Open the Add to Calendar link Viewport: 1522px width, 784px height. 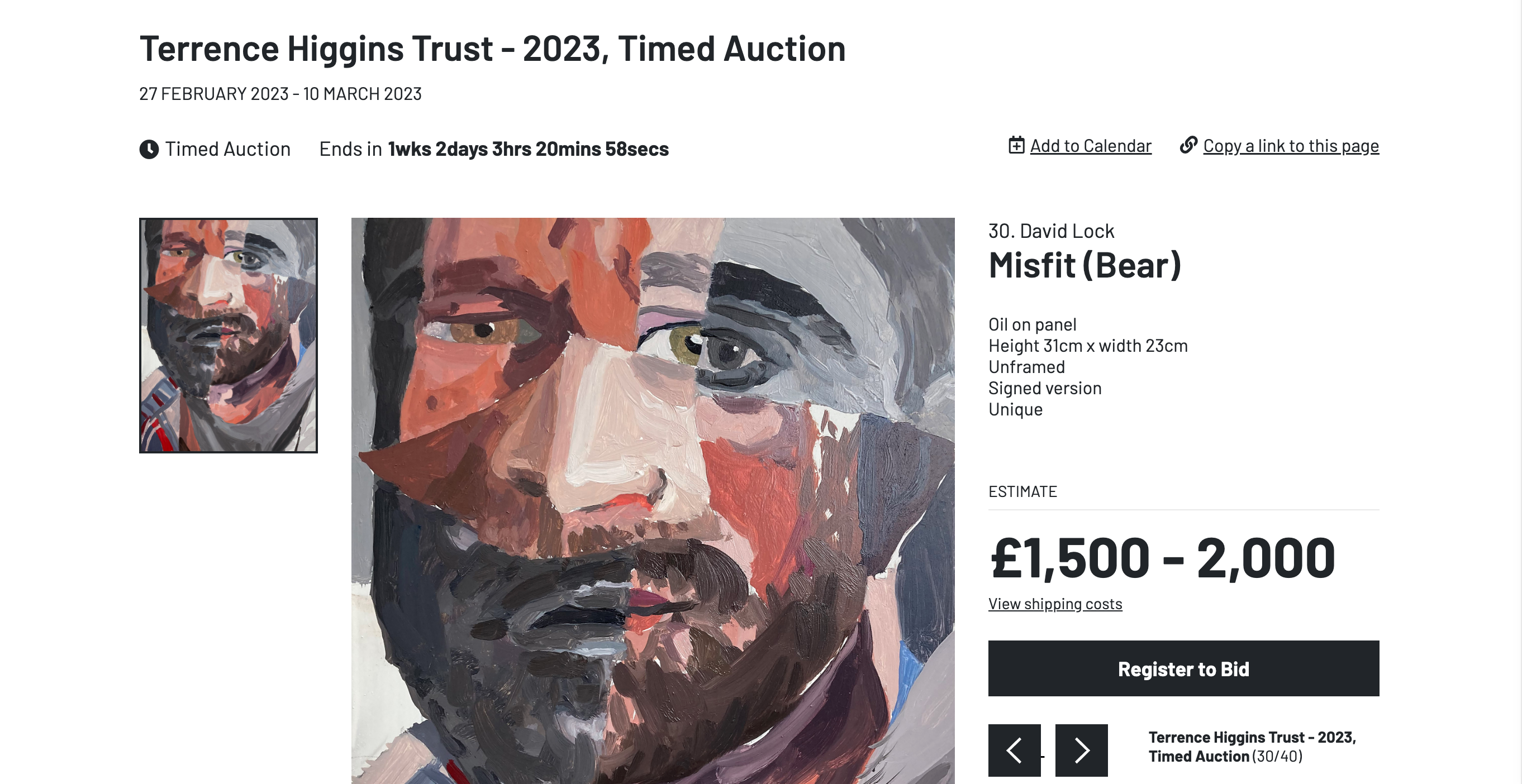pos(1090,146)
